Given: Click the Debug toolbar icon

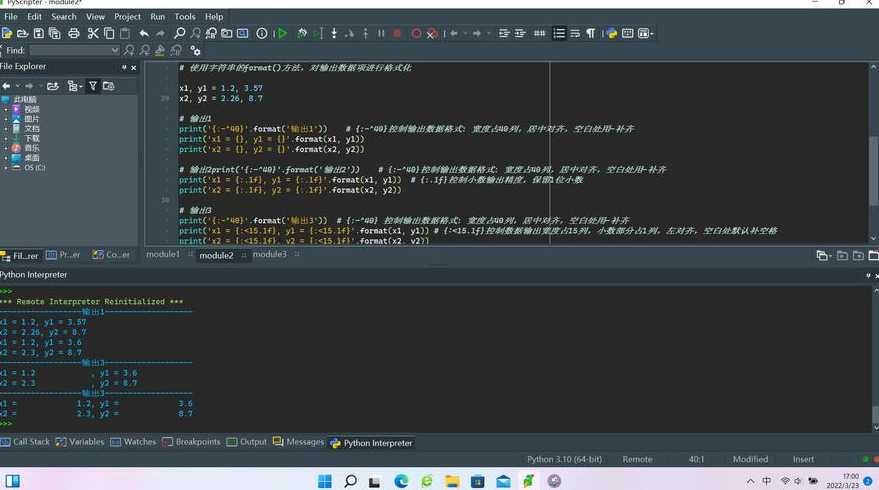Looking at the screenshot, I should (302, 34).
